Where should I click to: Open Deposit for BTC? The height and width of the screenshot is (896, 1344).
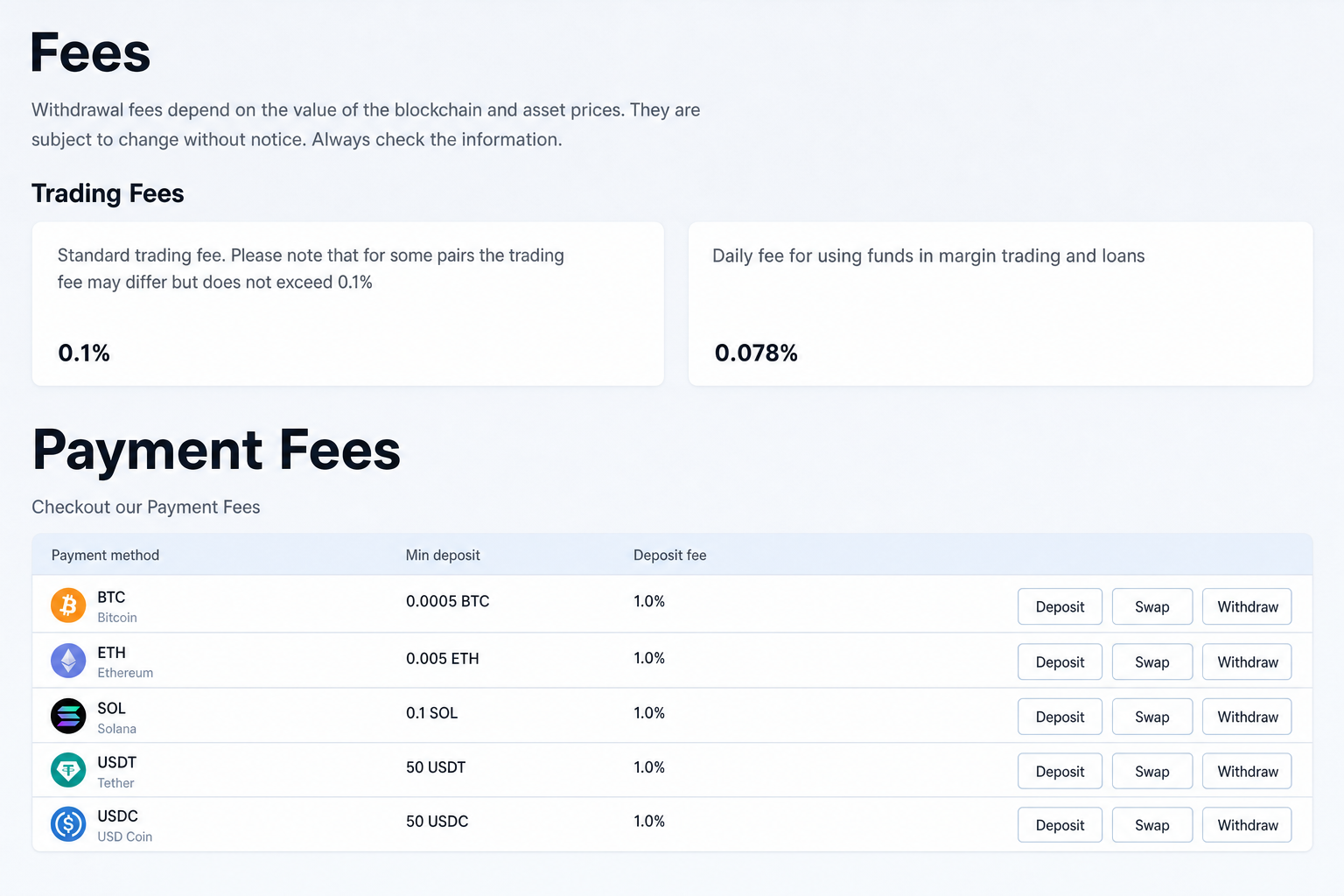click(1060, 606)
